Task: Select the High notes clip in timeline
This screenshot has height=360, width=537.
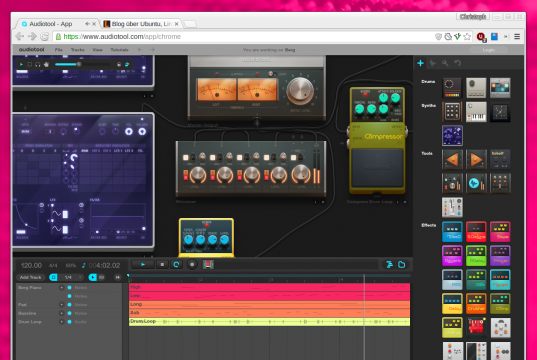Action: 269,287
